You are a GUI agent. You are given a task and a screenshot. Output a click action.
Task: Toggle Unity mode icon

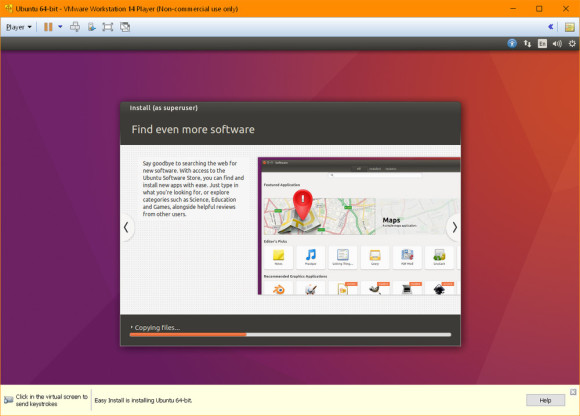click(x=125, y=27)
